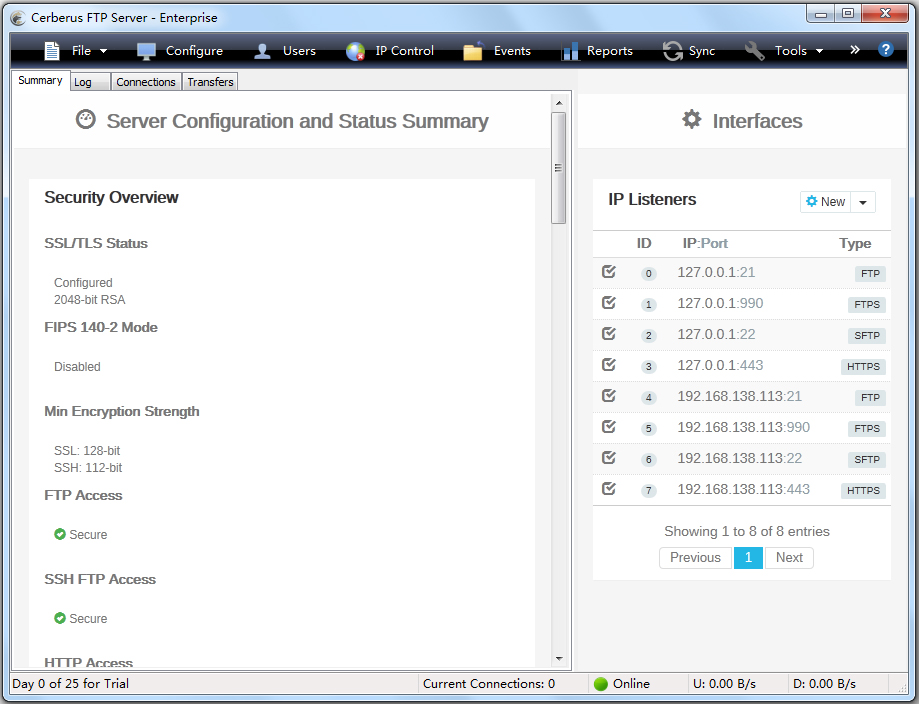Viewport: 919px width, 704px height.
Task: Go to the Previous listeners page
Action: [695, 557]
